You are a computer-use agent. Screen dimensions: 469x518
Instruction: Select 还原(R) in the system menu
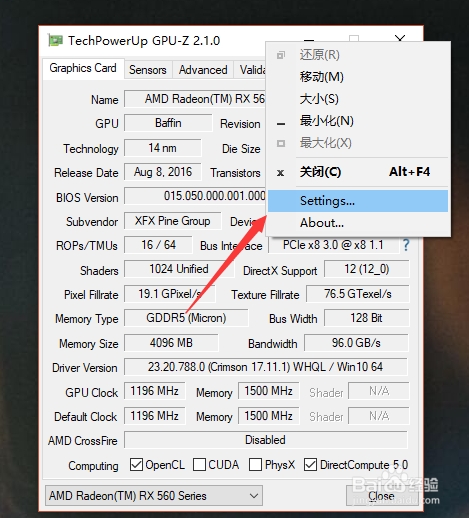point(358,55)
